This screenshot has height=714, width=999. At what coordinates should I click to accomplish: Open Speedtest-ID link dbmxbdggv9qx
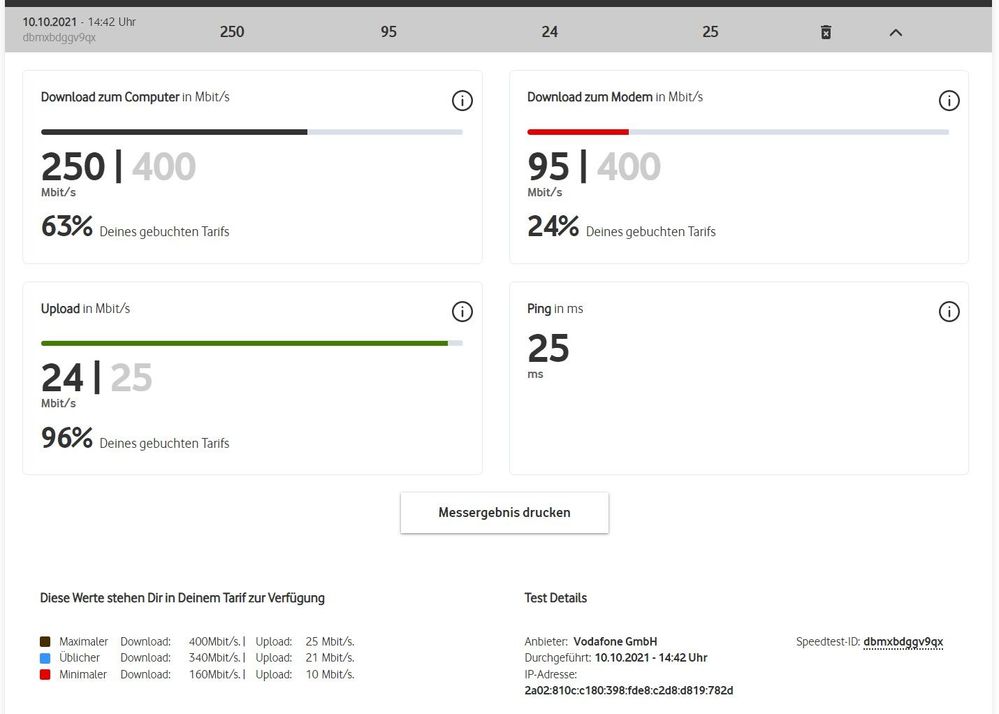[x=903, y=642]
